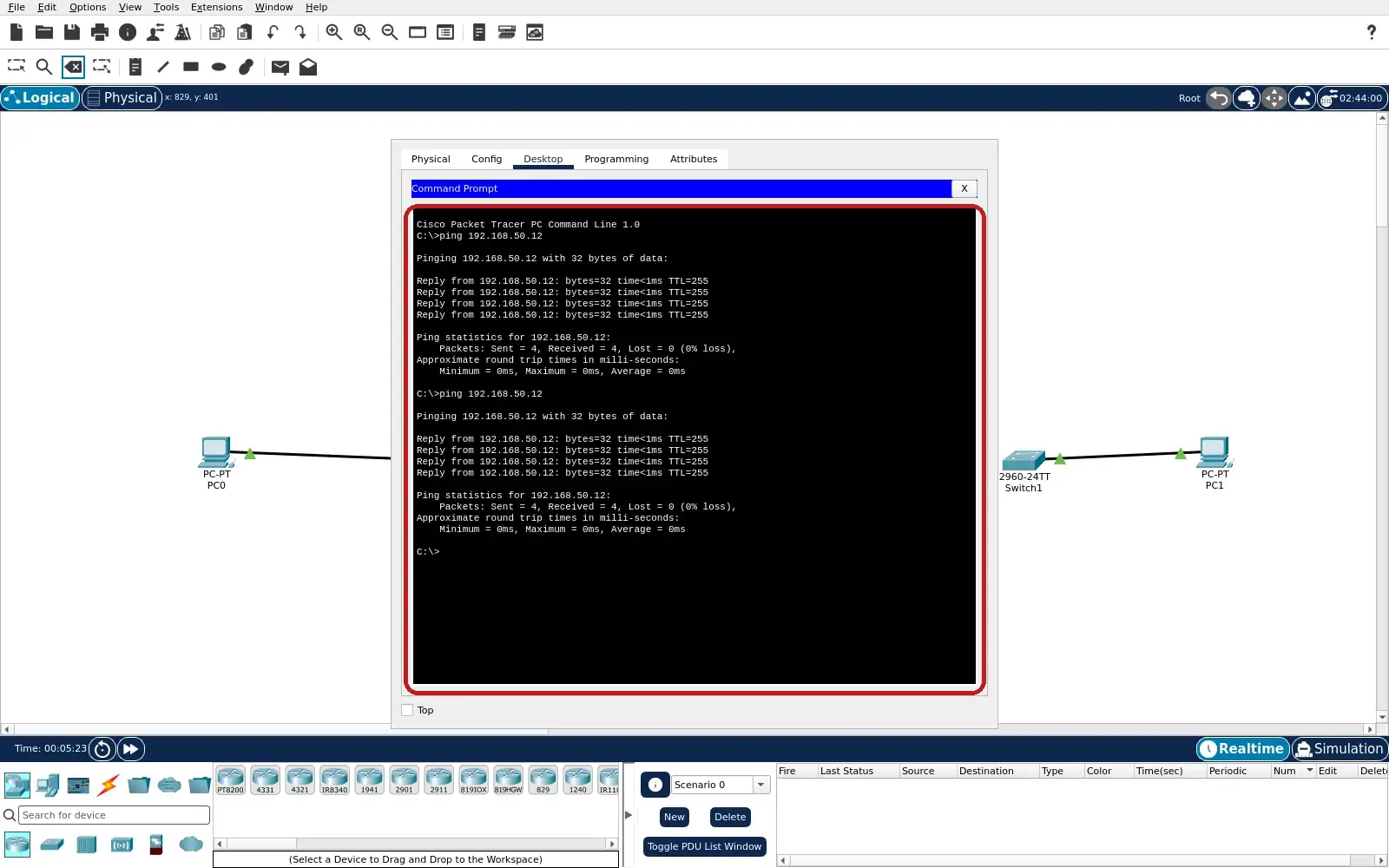Select the End Devices category icon
The height and width of the screenshot is (868, 1389).
pyautogui.click(x=48, y=786)
